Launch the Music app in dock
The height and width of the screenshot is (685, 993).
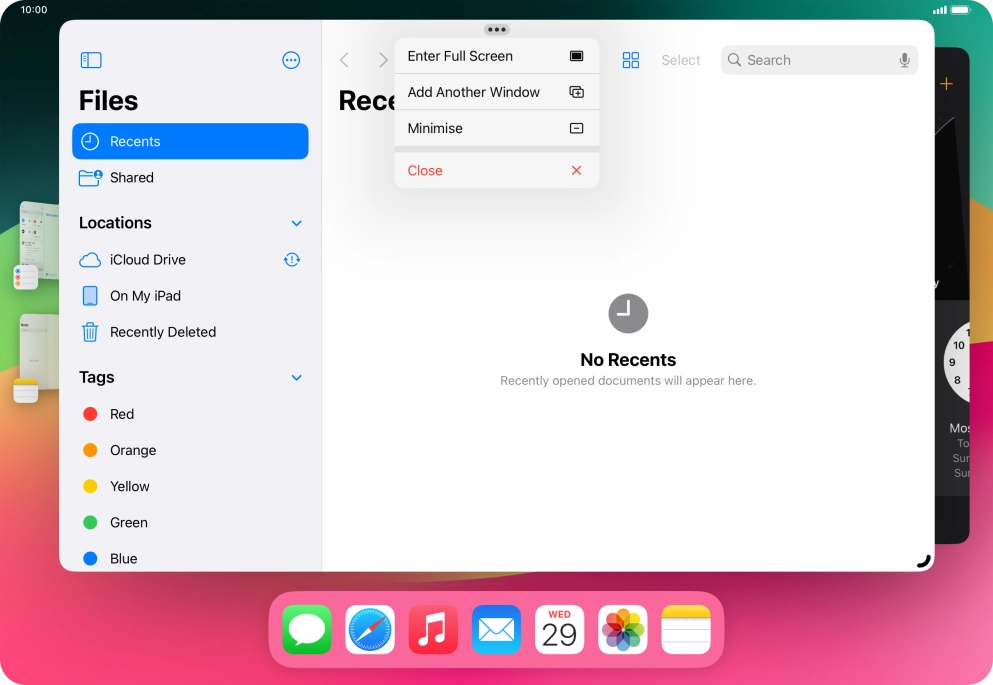point(433,630)
